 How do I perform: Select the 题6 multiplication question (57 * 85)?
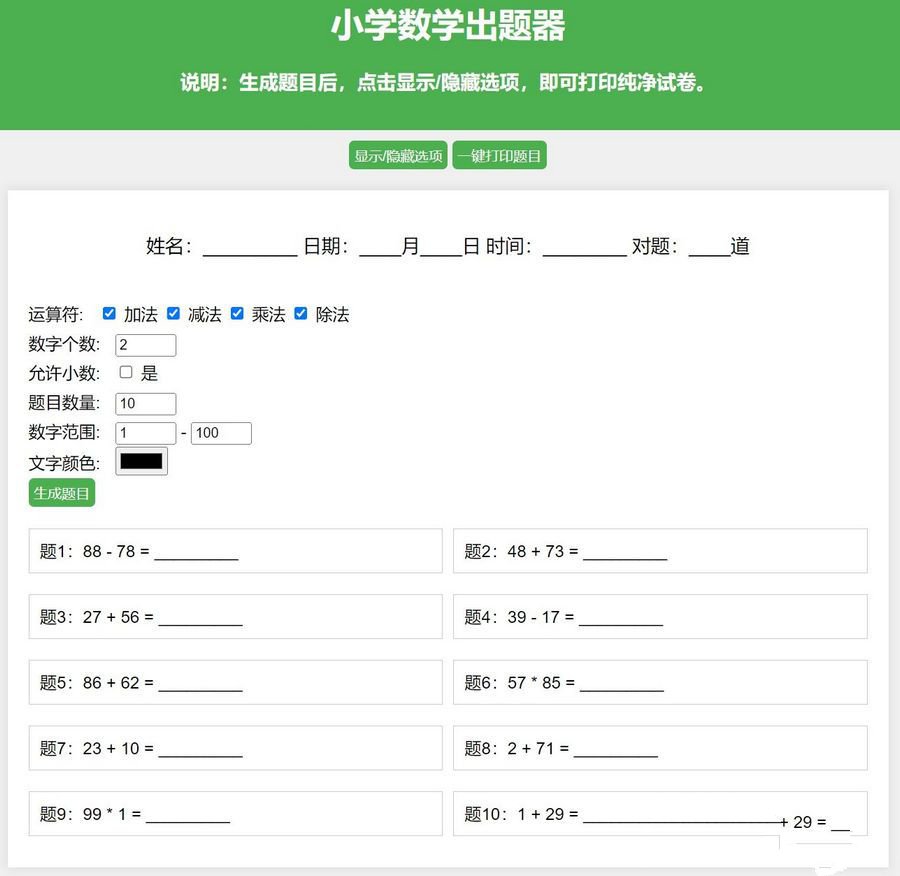[659, 681]
